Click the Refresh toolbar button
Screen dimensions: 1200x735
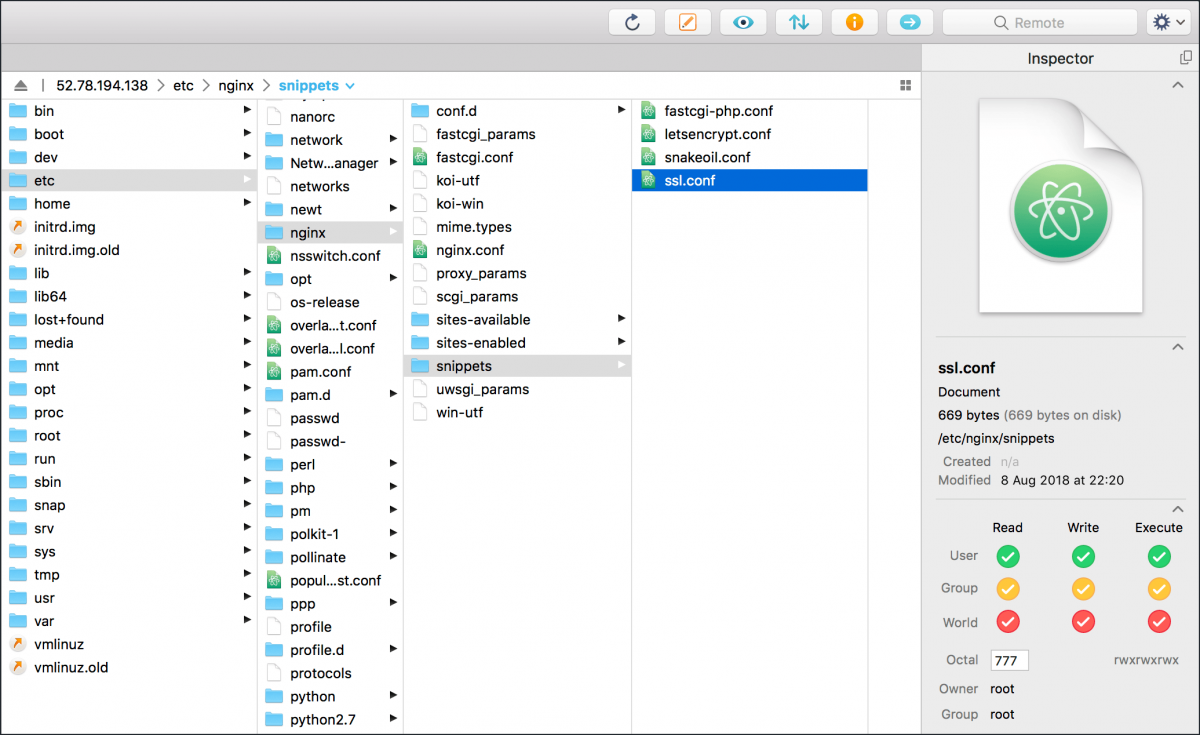(x=632, y=22)
